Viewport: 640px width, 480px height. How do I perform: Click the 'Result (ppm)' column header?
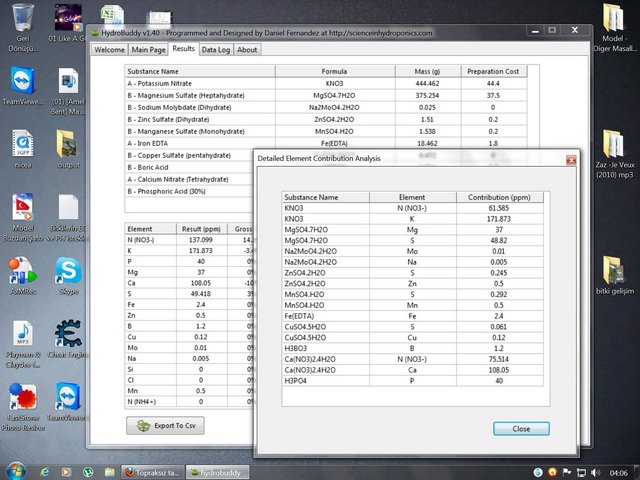(201, 229)
